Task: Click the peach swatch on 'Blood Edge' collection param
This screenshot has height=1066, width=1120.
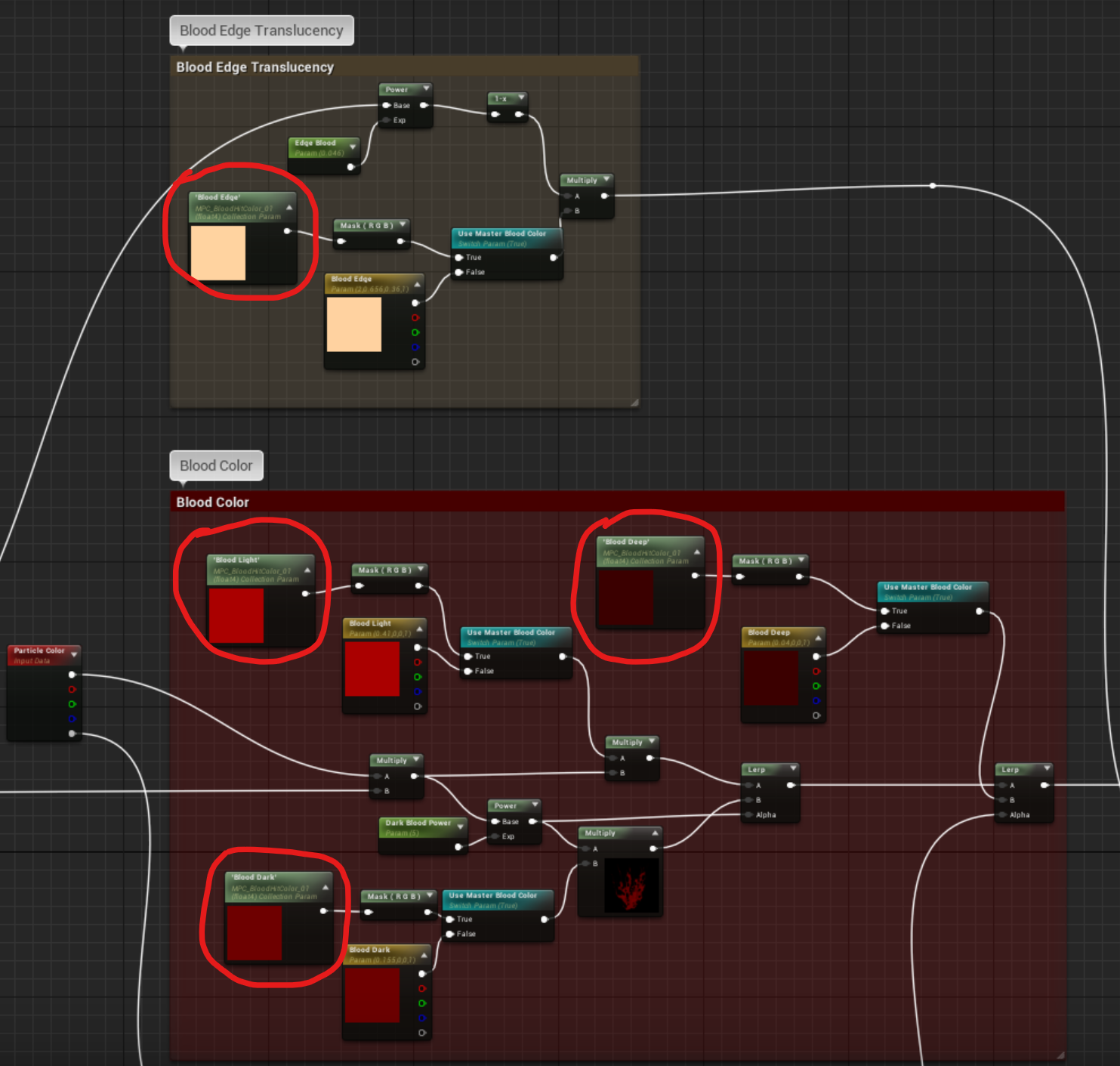Action: pos(218,253)
